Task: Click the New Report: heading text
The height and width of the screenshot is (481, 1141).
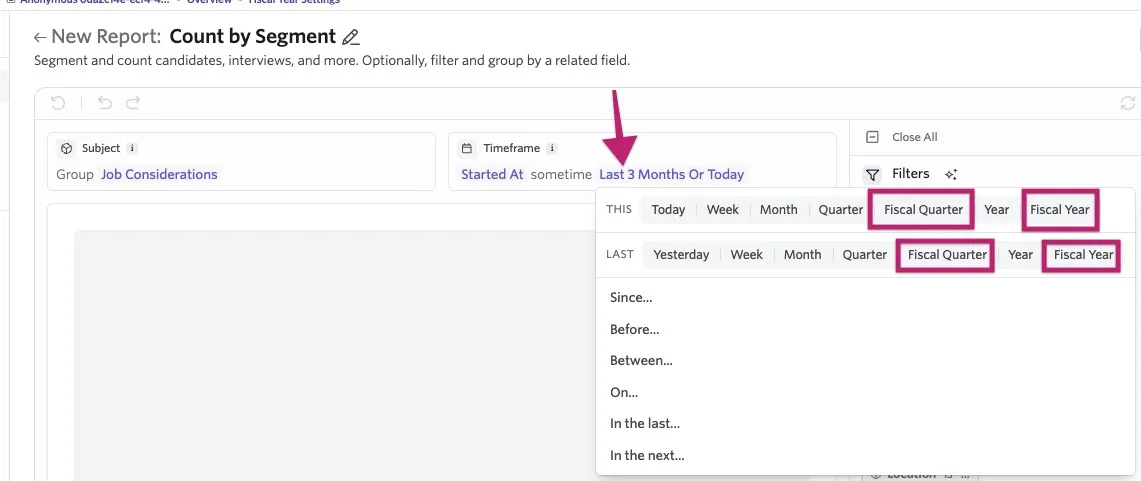Action: pos(106,36)
